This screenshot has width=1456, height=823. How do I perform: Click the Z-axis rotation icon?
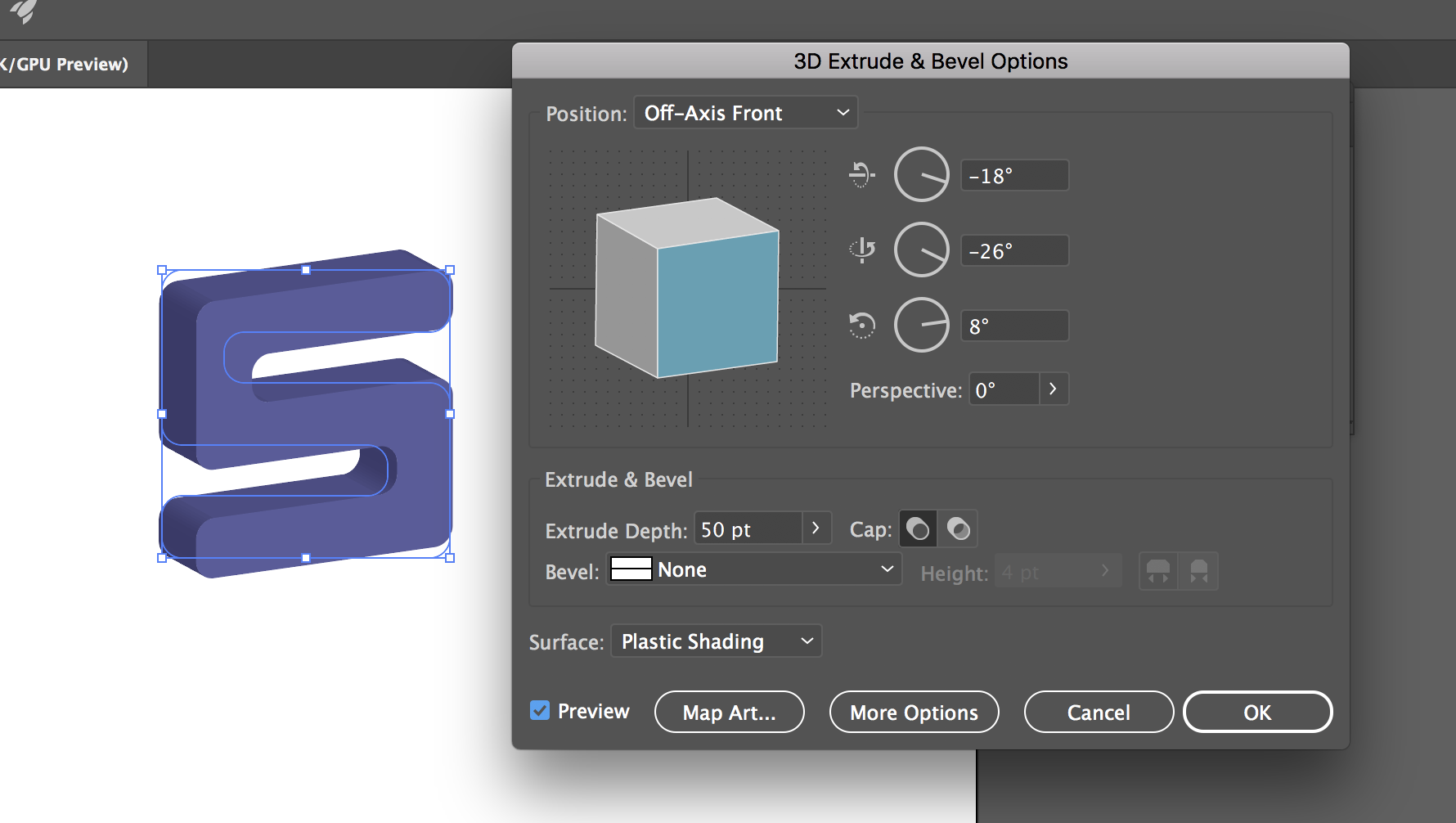point(861,326)
